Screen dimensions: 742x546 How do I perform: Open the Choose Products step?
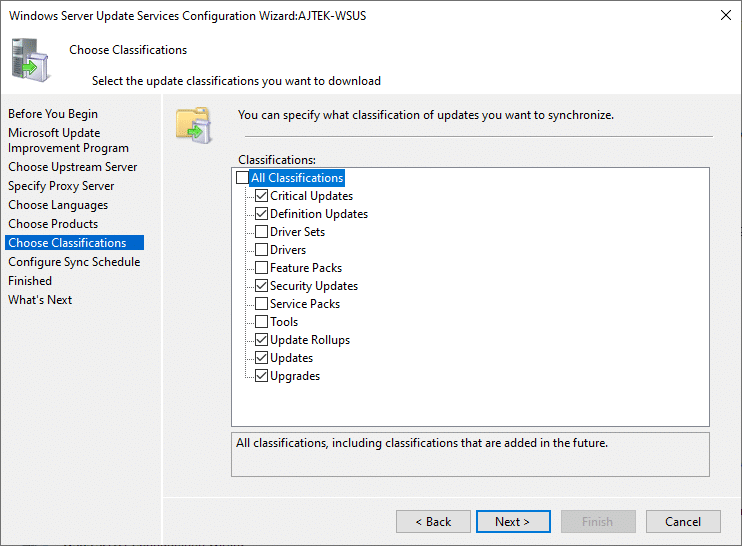53,224
